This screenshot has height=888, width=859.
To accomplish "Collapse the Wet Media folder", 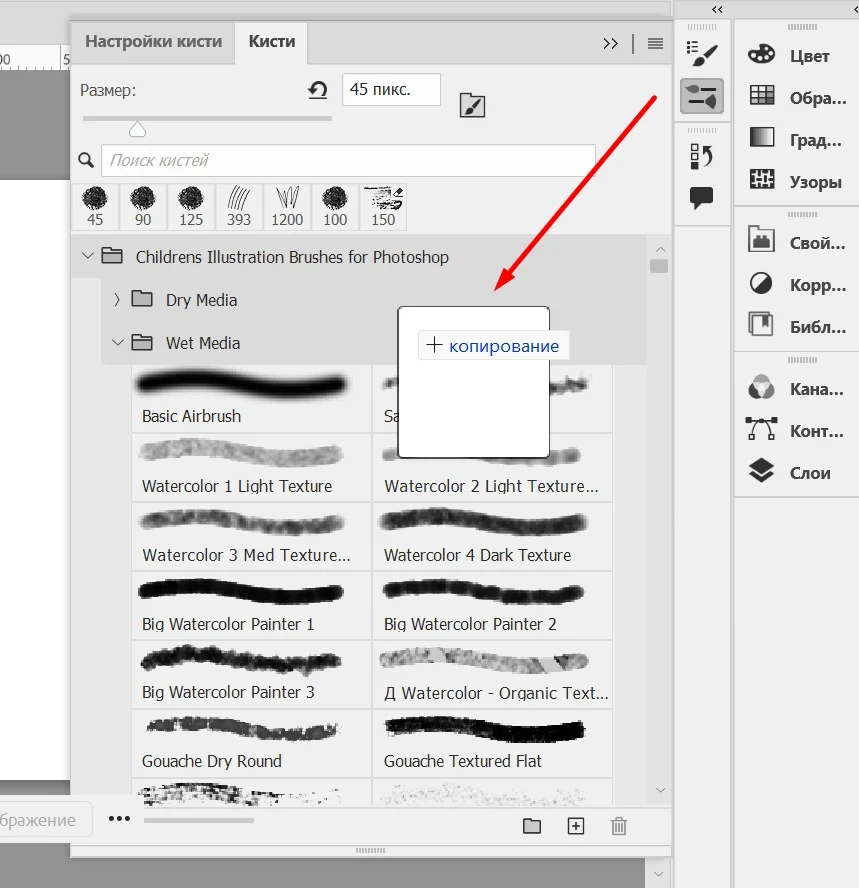I will pyautogui.click(x=117, y=343).
